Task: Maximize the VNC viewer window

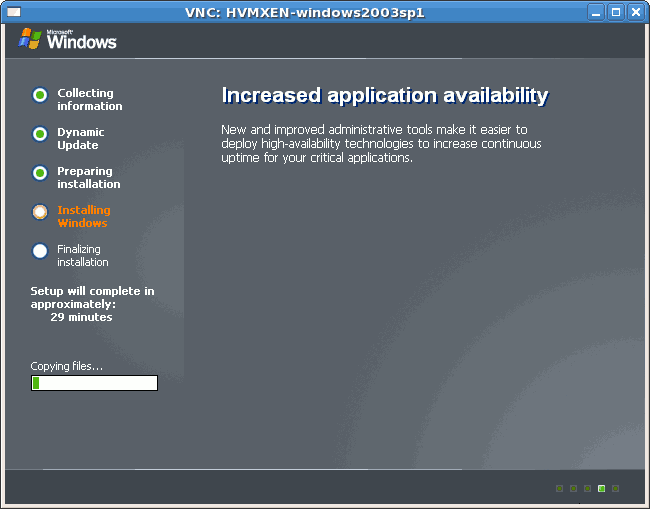Action: point(616,12)
